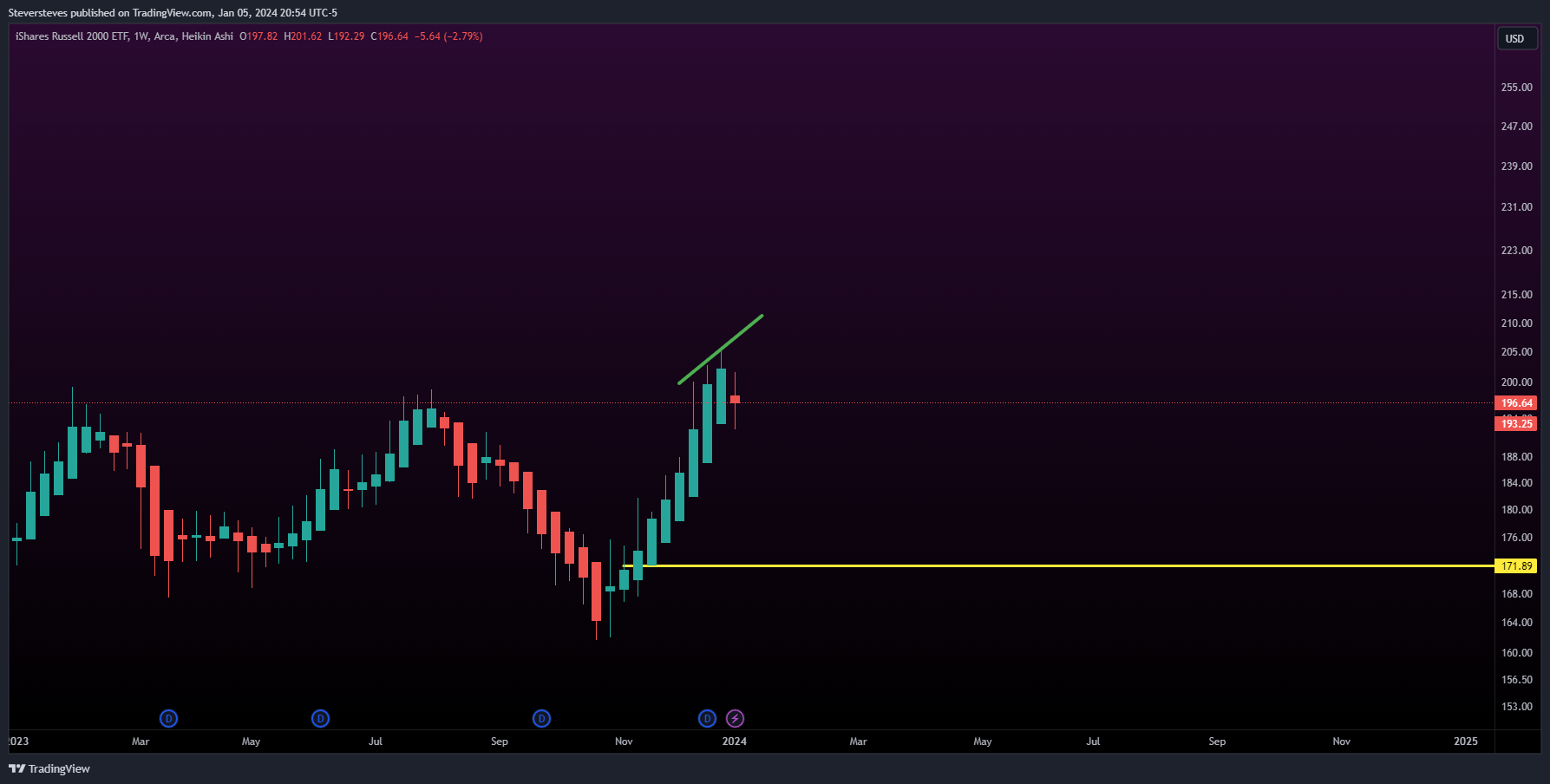Open the USD currency selector
The width and height of the screenshot is (1550, 784).
(x=1517, y=38)
